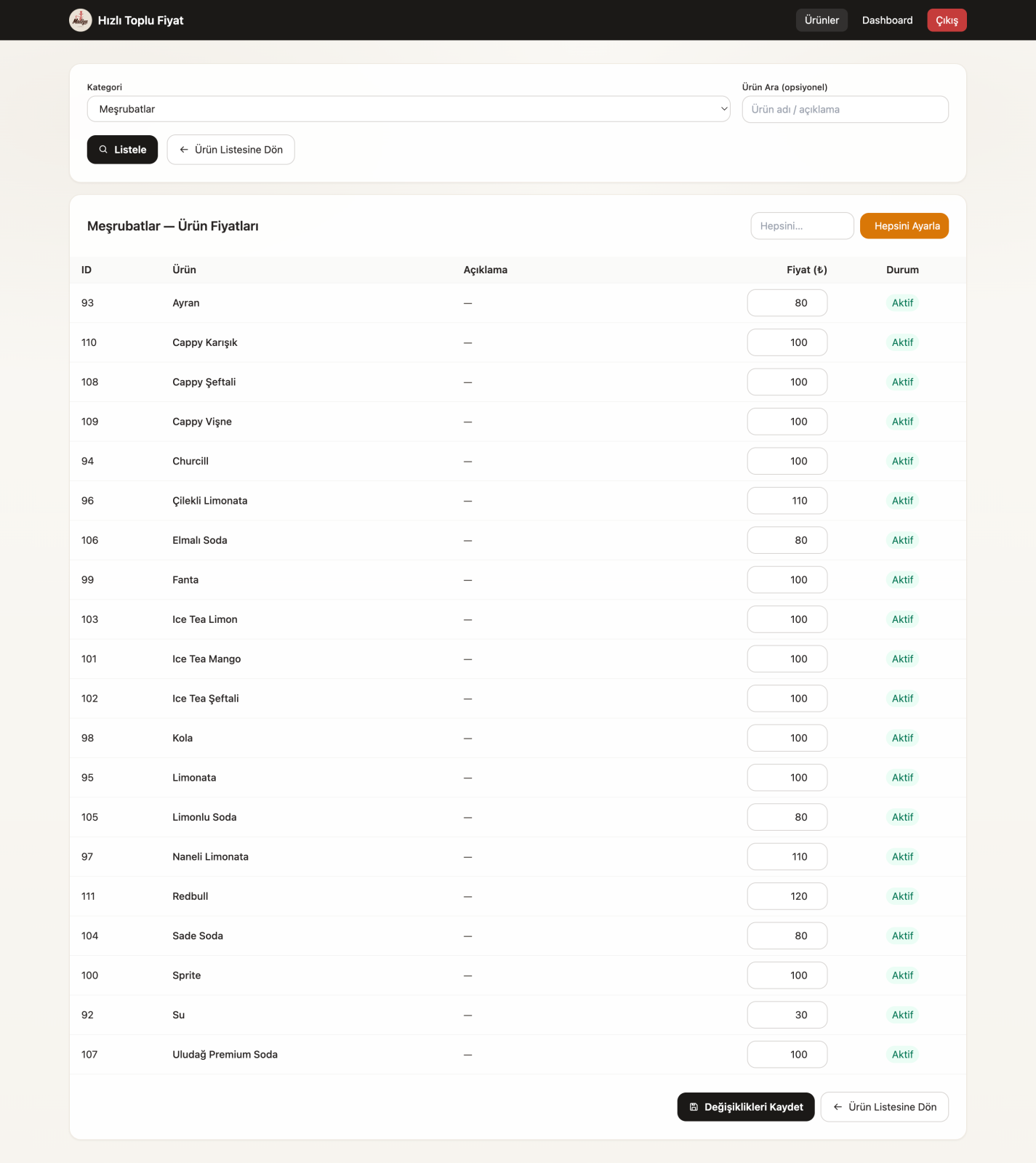Open the Kategori dropdown showing Meşrubatlar
The image size is (1036, 1163).
click(408, 109)
